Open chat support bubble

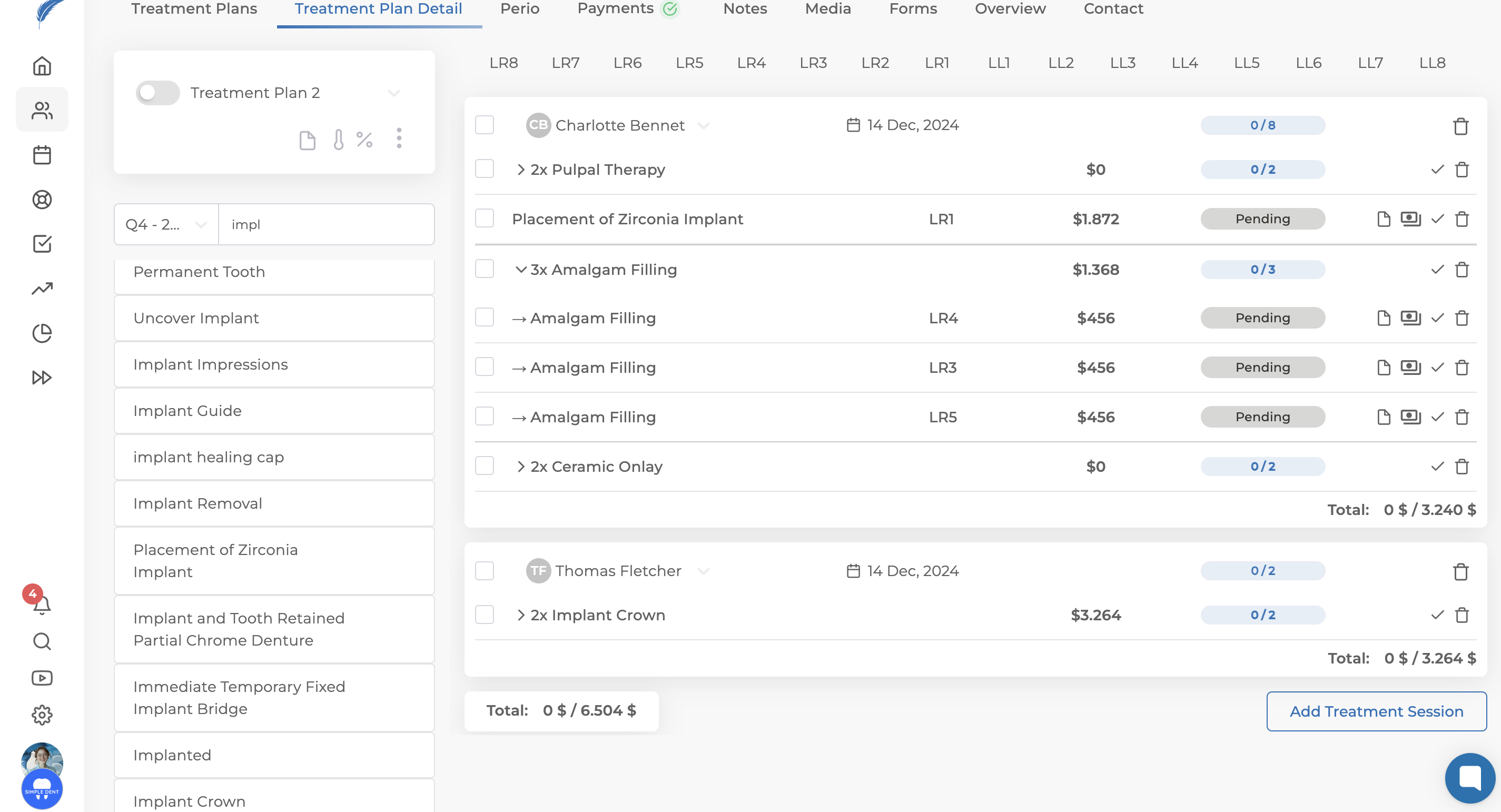point(1469,778)
